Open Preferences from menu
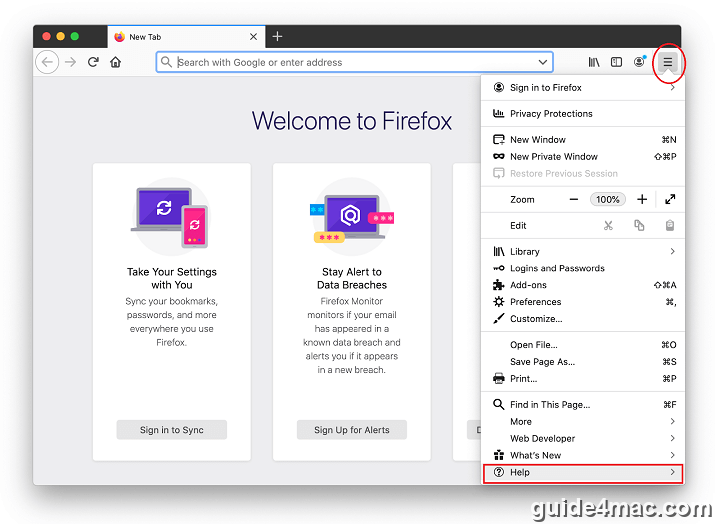 (x=583, y=302)
